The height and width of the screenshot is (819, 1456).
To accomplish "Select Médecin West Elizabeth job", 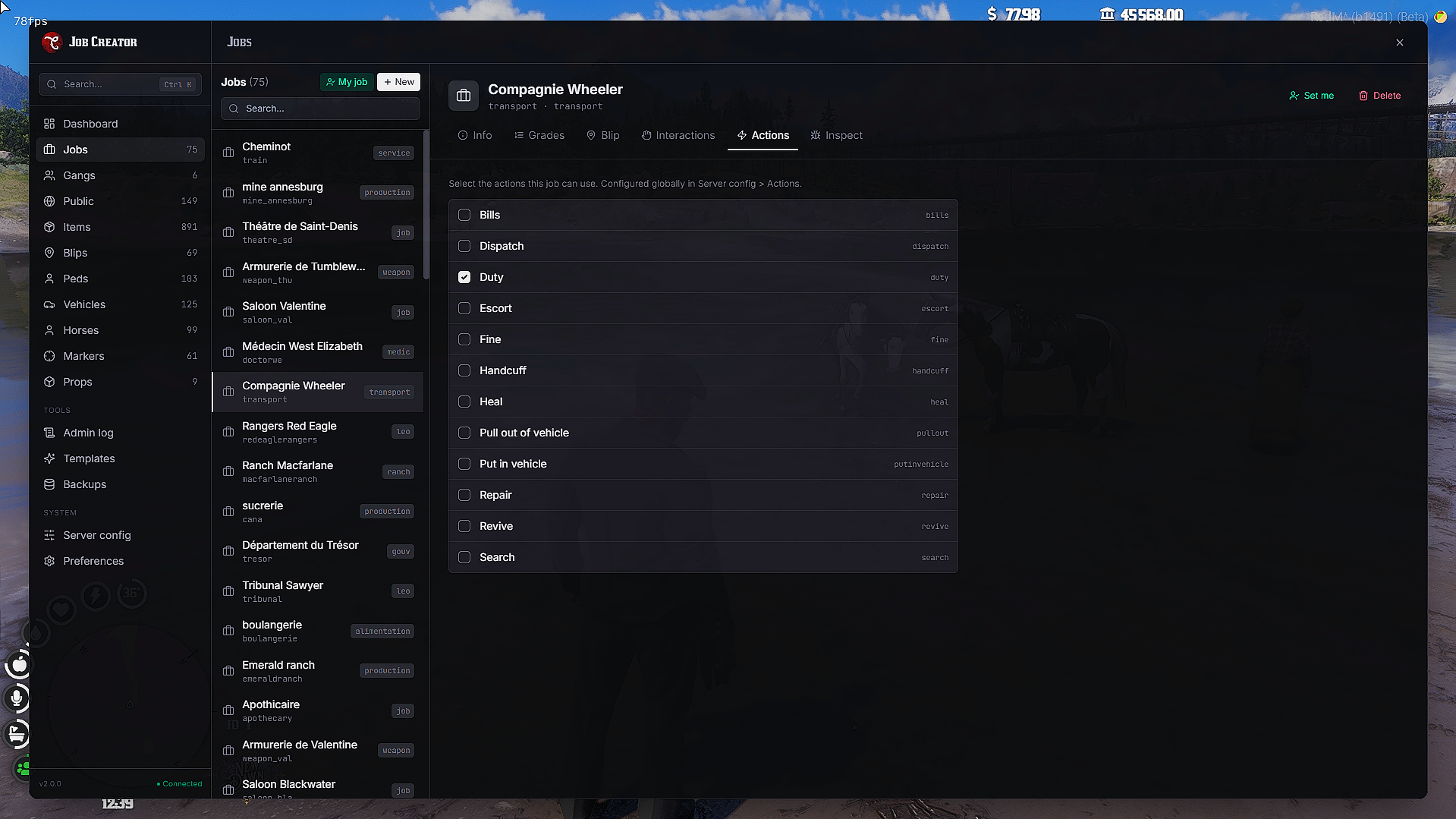I will (x=318, y=352).
